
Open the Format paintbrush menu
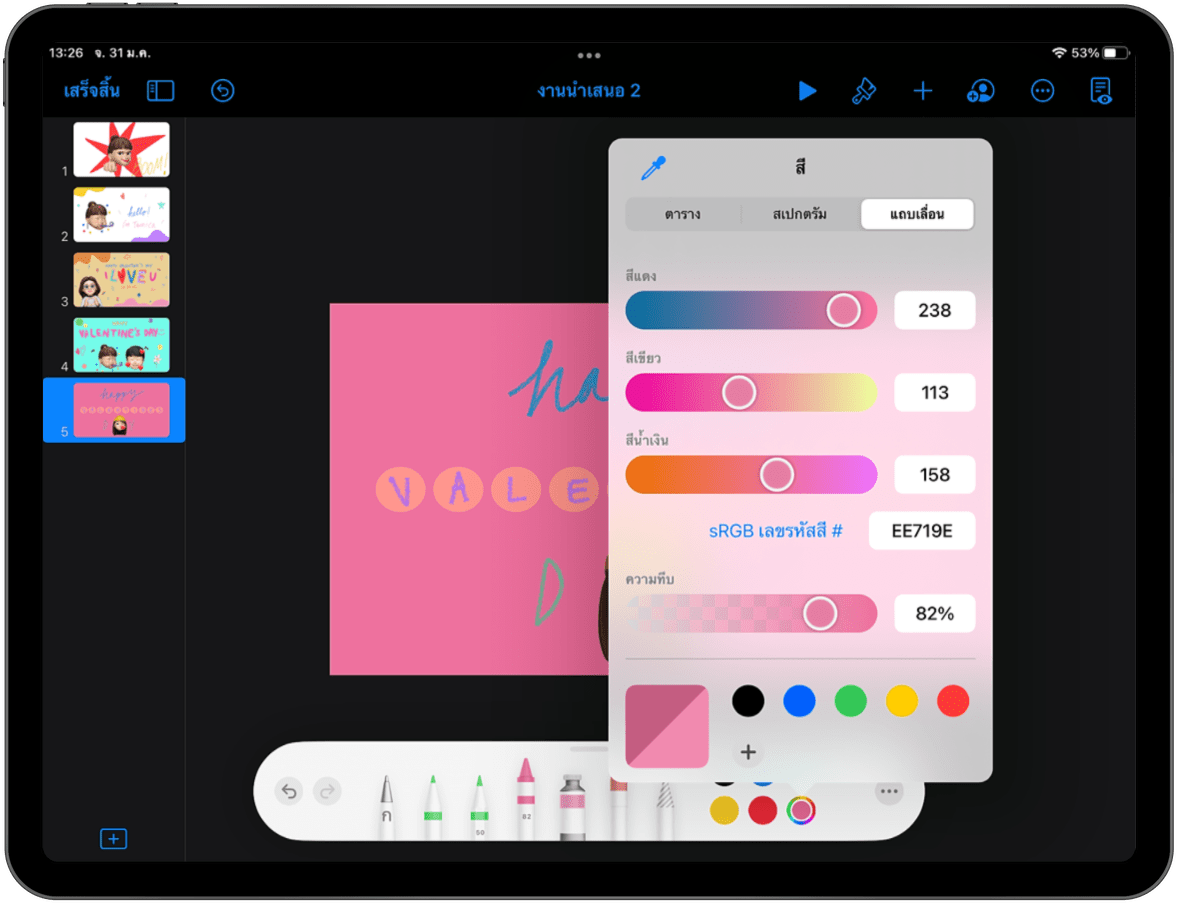pos(864,91)
